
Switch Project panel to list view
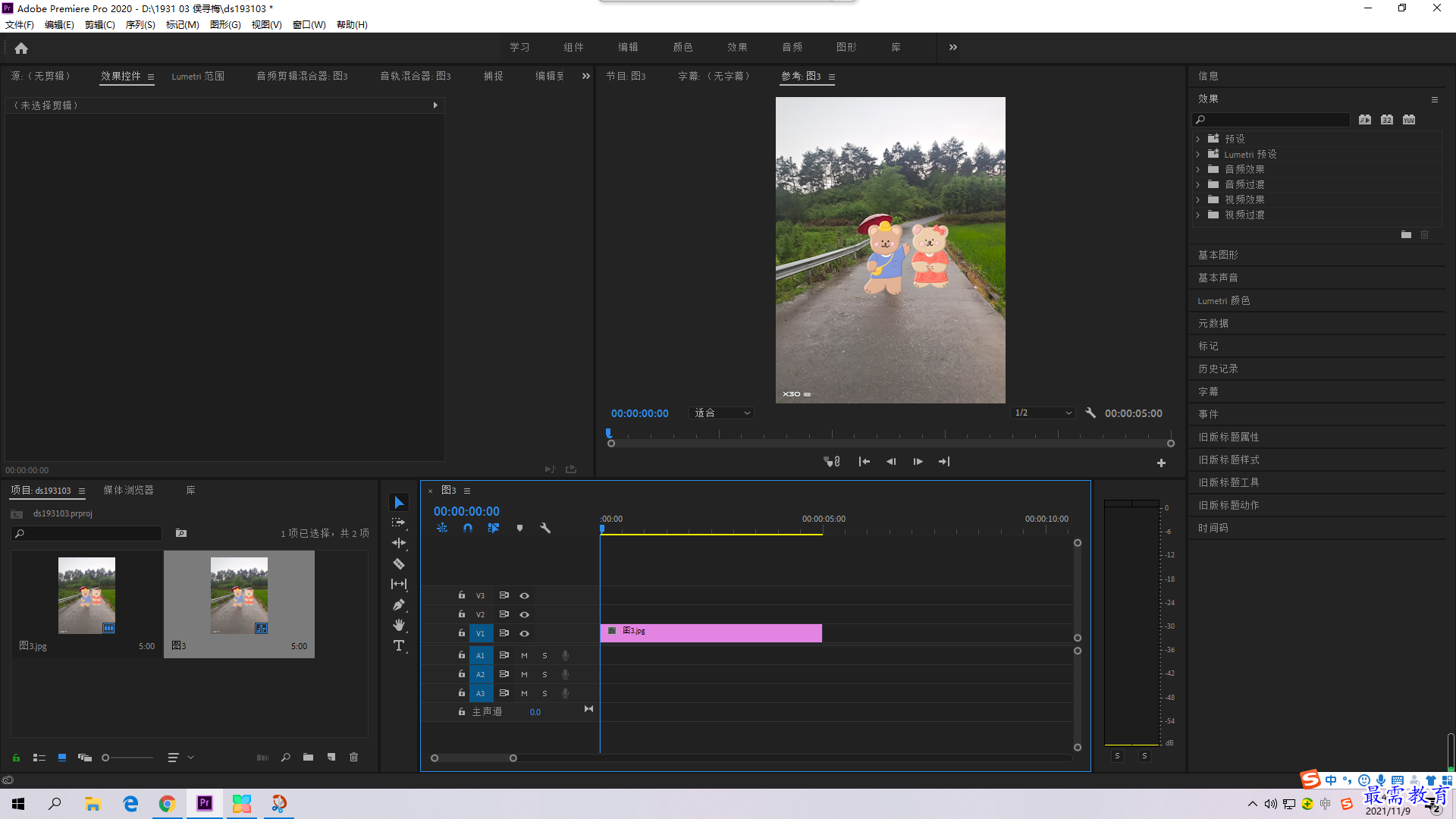click(39, 757)
